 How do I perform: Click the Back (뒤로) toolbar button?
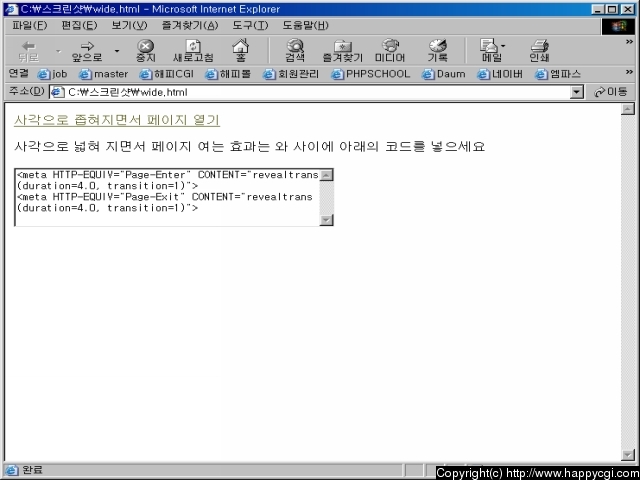pyautogui.click(x=29, y=51)
